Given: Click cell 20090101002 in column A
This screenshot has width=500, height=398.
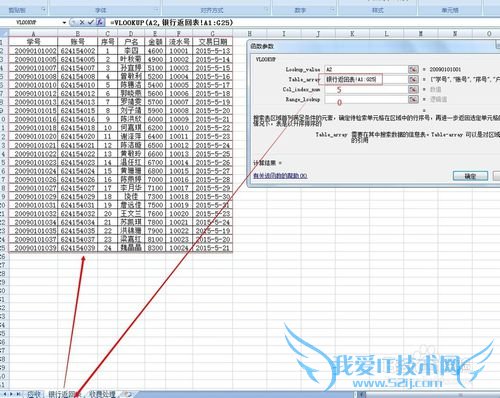Looking at the screenshot, I should pyautogui.click(x=33, y=51).
